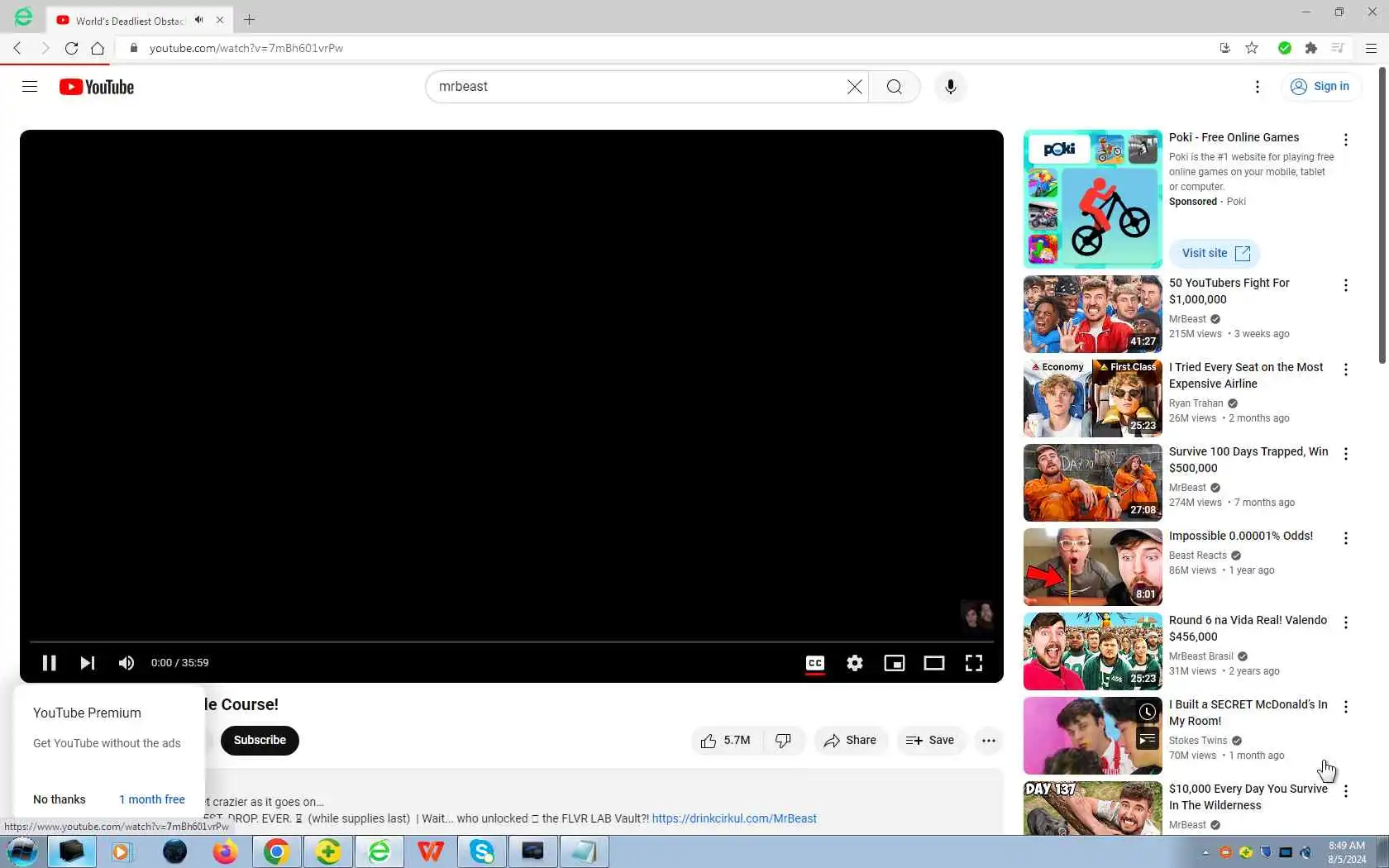
Task: Open the Poki ad thumbnail
Action: point(1093,198)
